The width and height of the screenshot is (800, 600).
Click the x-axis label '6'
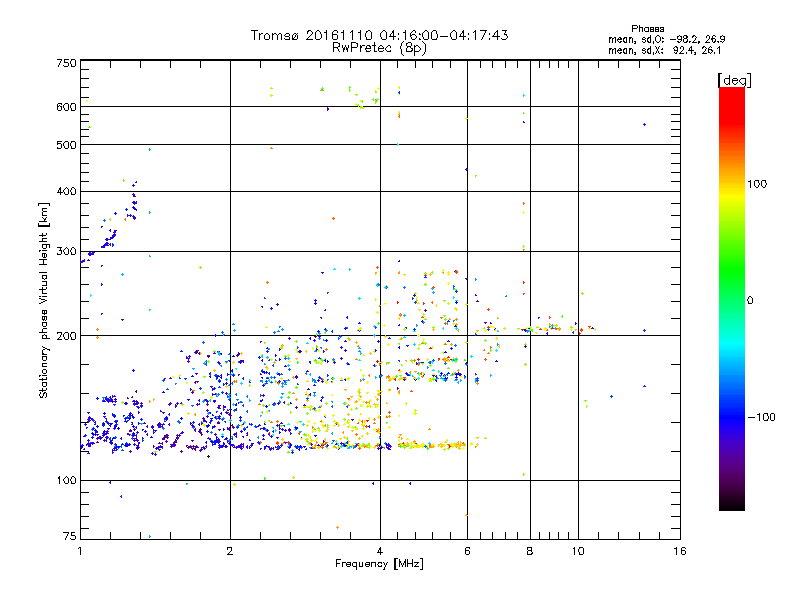(467, 551)
